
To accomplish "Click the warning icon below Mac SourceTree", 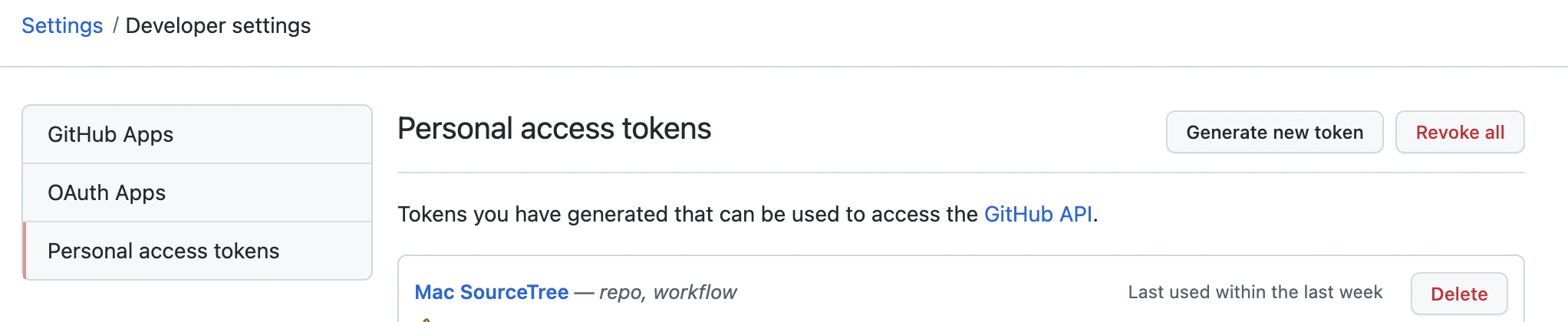I will coord(426,319).
